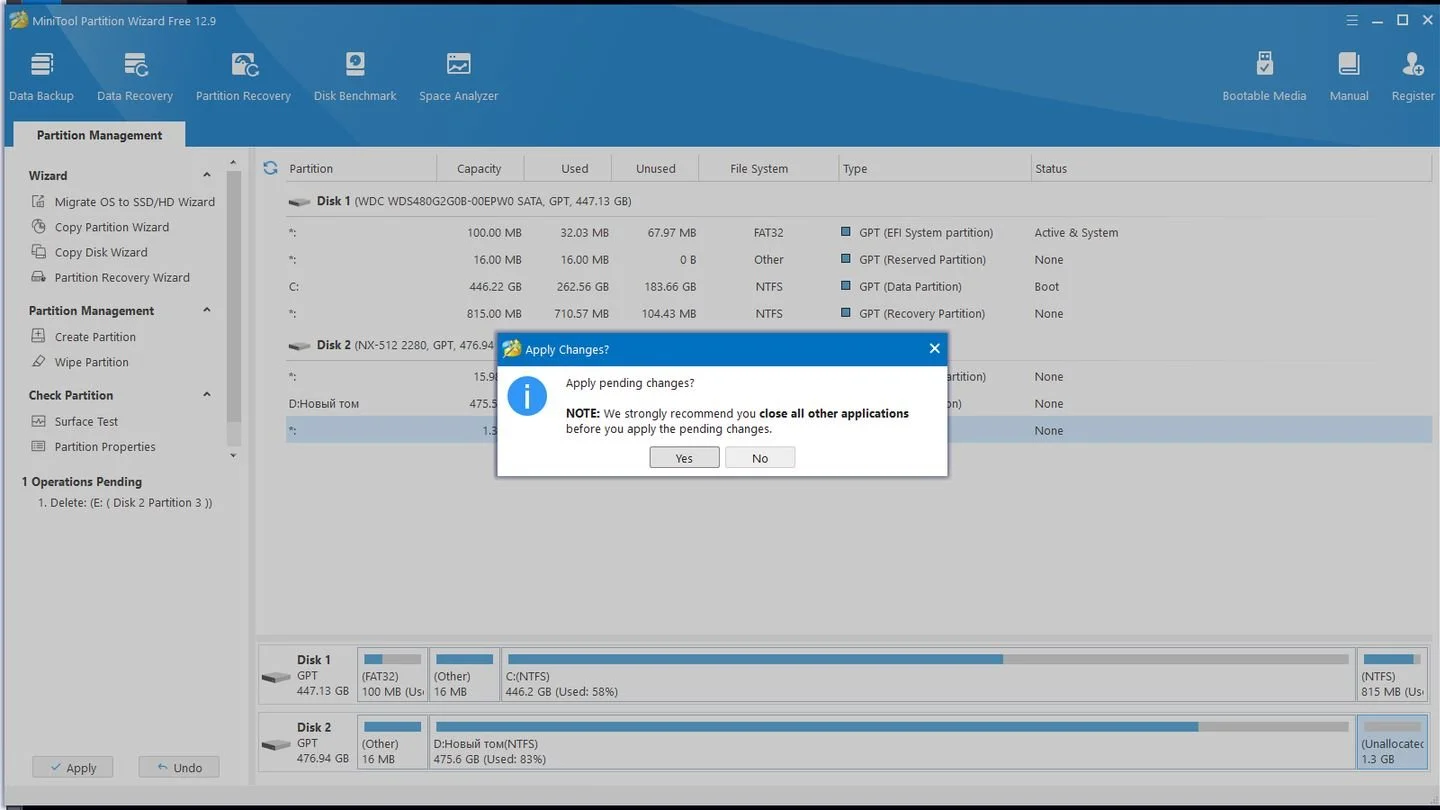This screenshot has height=810, width=1440.
Task: Start the Disk Benchmark tool
Action: pyautogui.click(x=355, y=77)
